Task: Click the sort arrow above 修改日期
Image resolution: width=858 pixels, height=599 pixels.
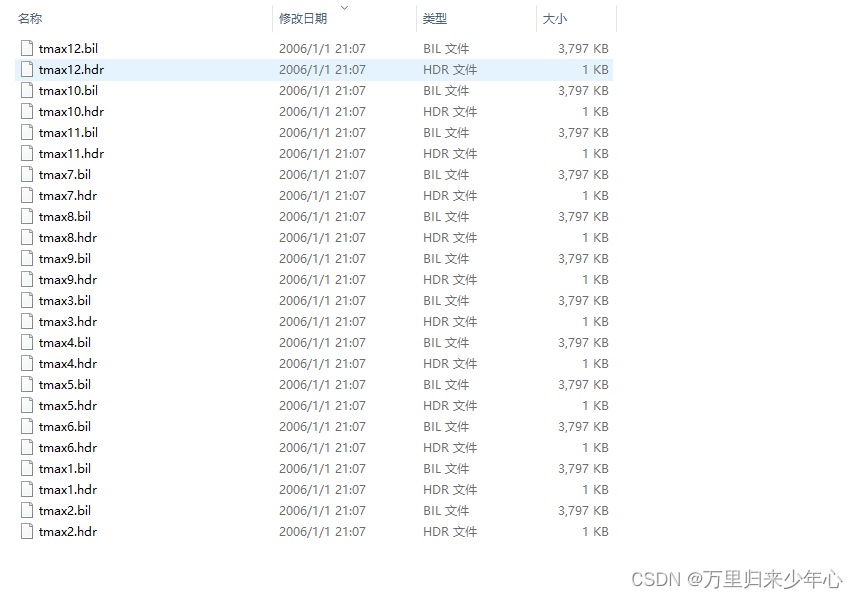Action: tap(344, 8)
